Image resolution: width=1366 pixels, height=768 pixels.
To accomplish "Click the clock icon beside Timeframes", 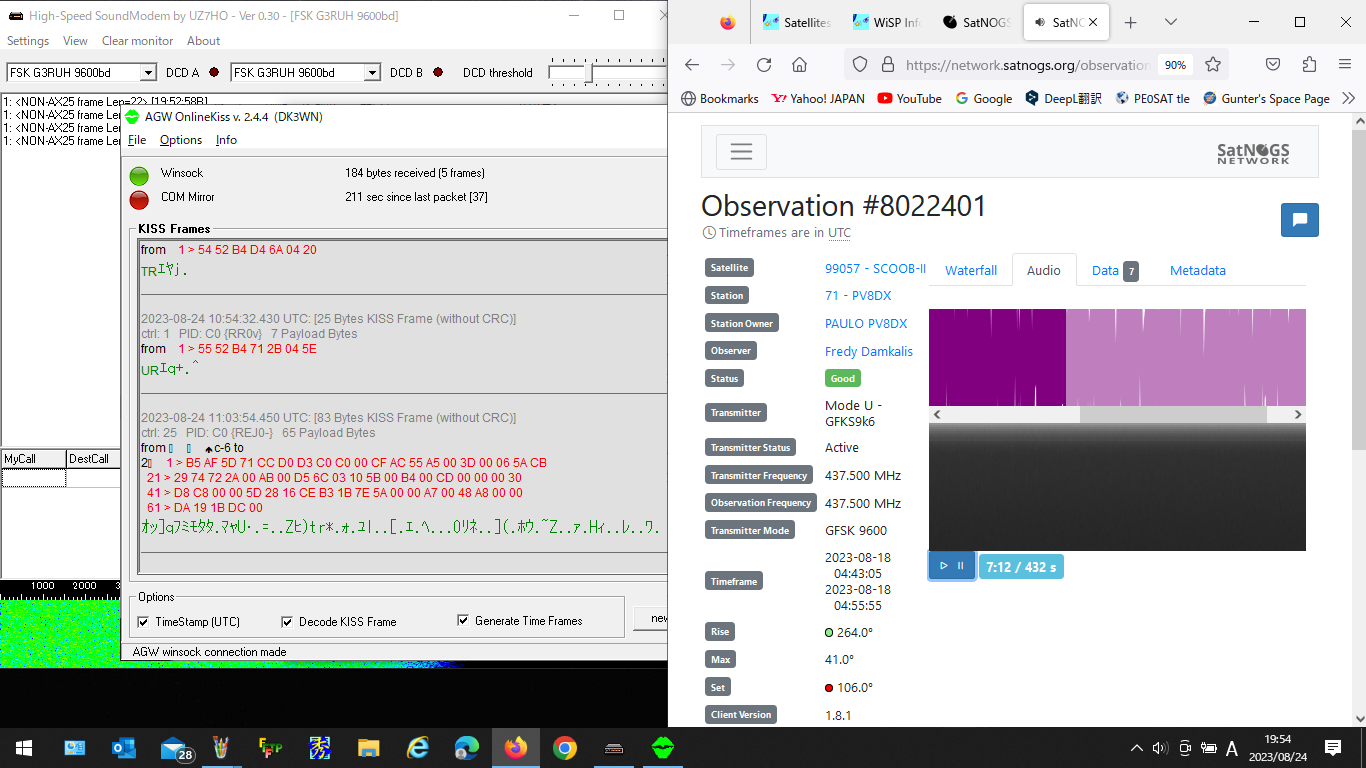I will tap(709, 233).
